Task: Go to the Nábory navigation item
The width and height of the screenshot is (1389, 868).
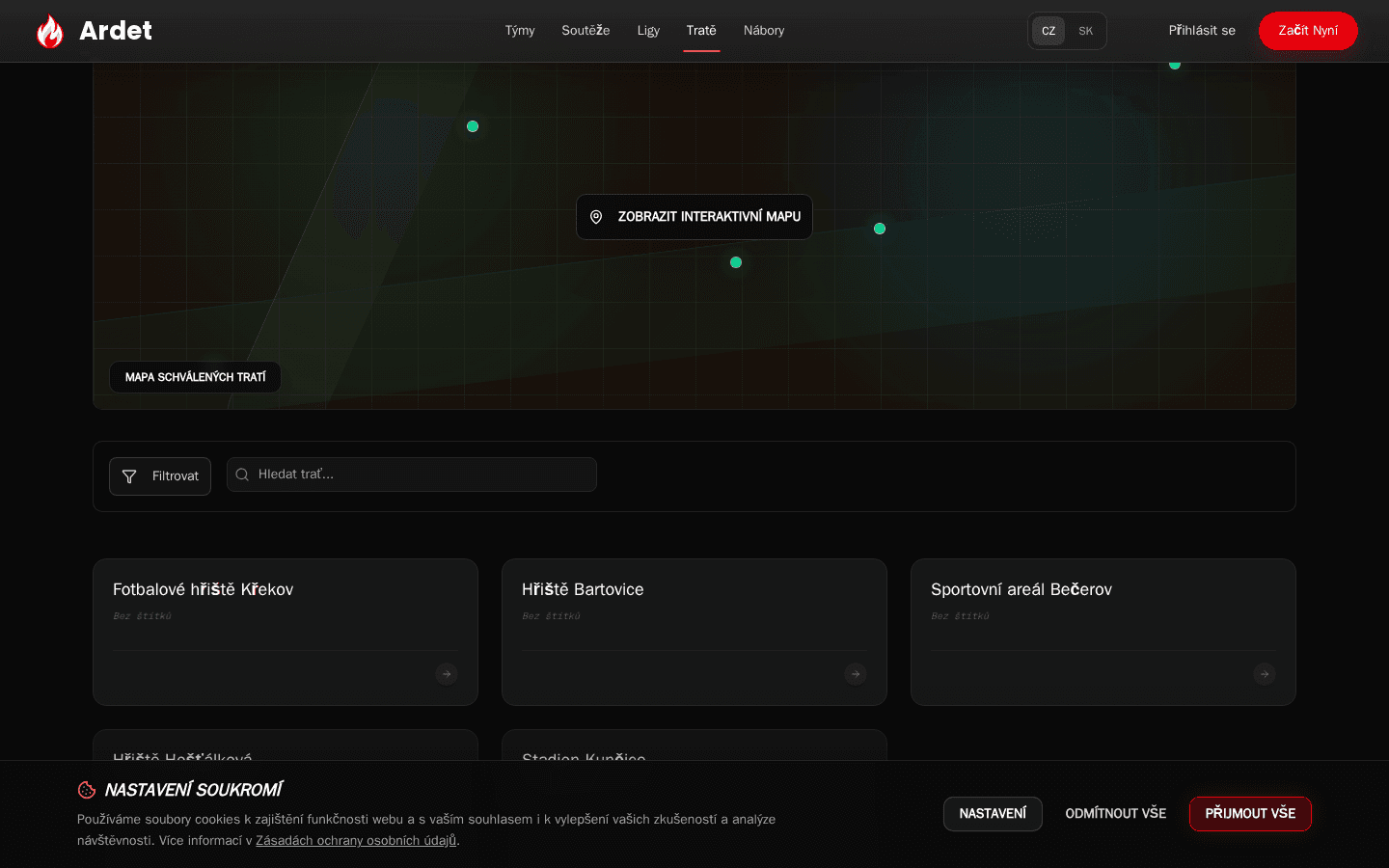Action: pyautogui.click(x=764, y=31)
